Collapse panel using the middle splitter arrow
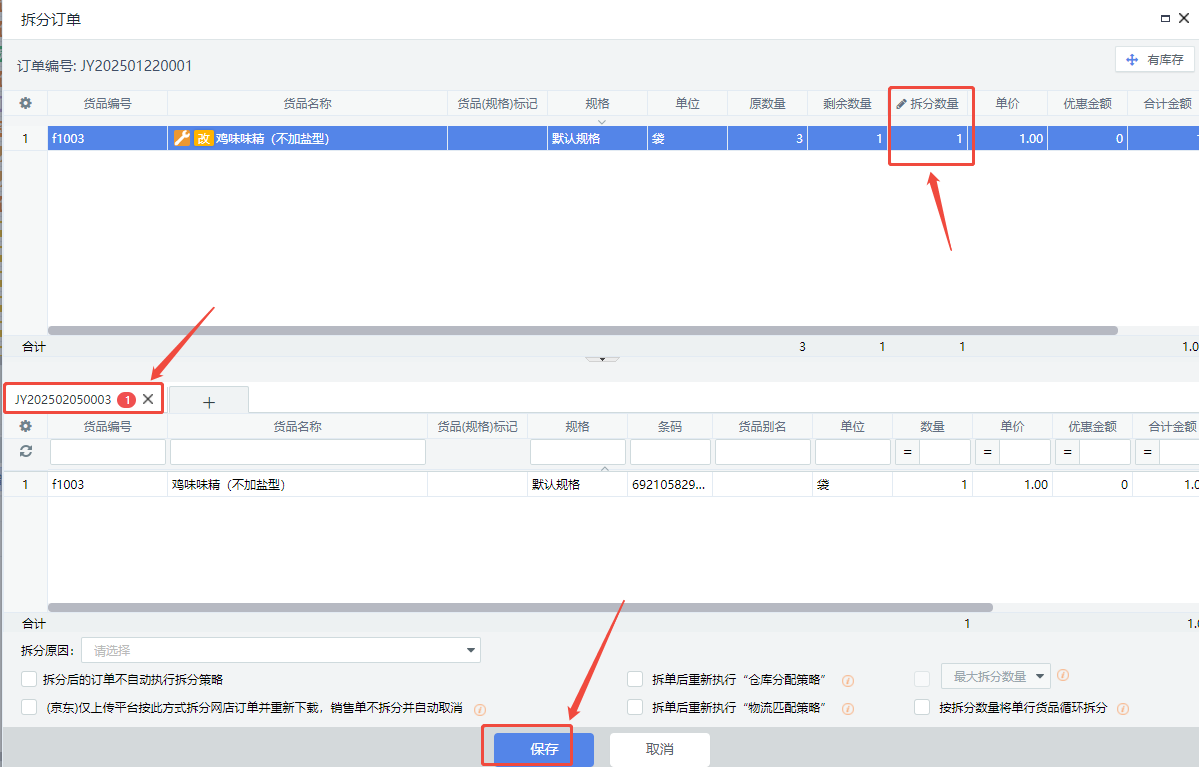 [601, 358]
